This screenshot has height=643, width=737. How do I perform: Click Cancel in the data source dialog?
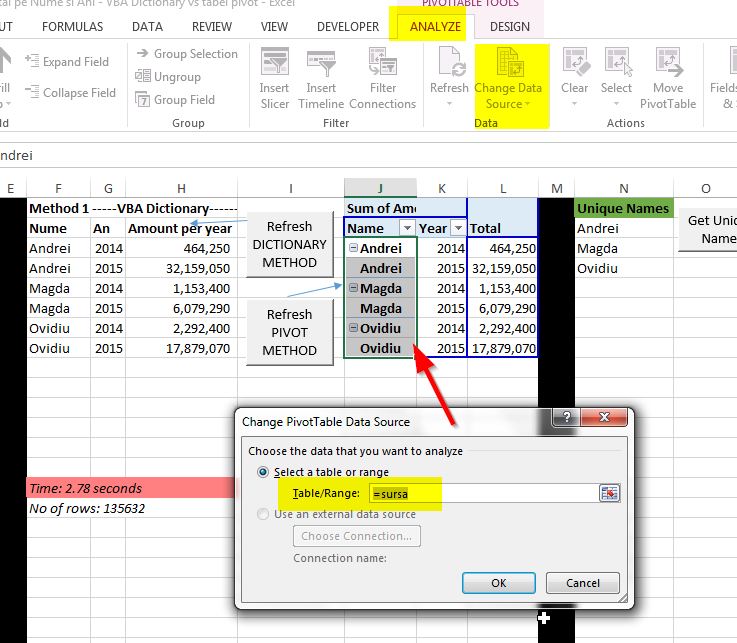pyautogui.click(x=583, y=583)
